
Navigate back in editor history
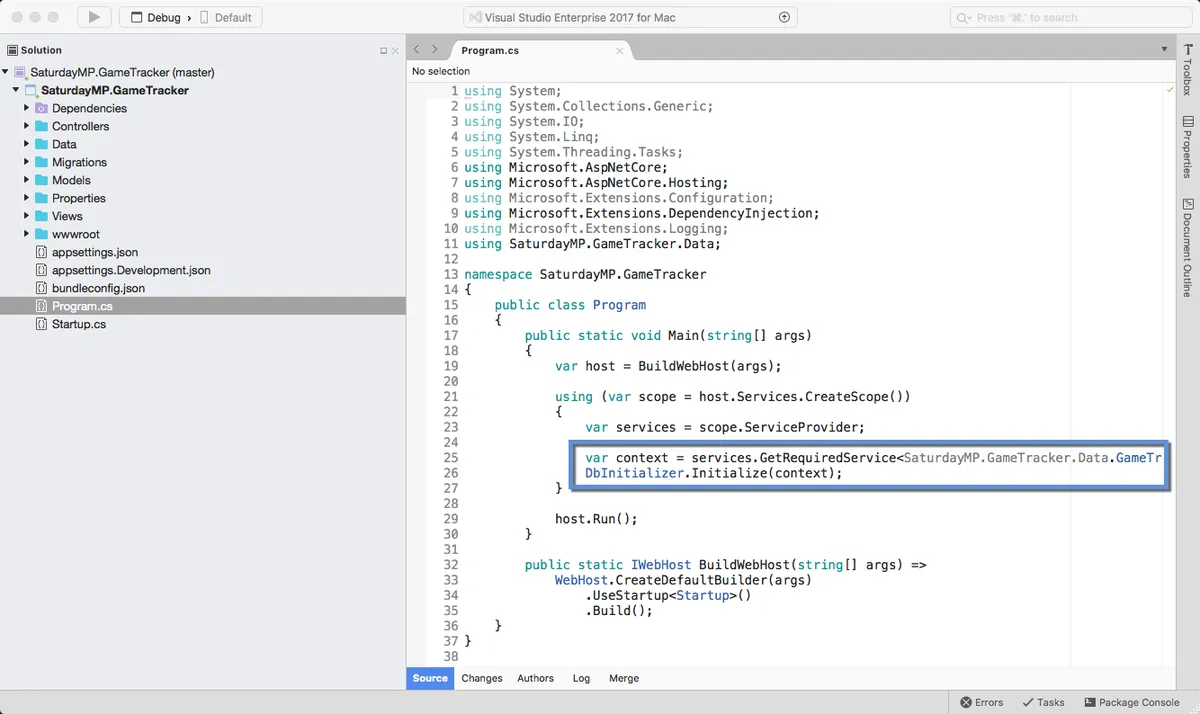(417, 49)
